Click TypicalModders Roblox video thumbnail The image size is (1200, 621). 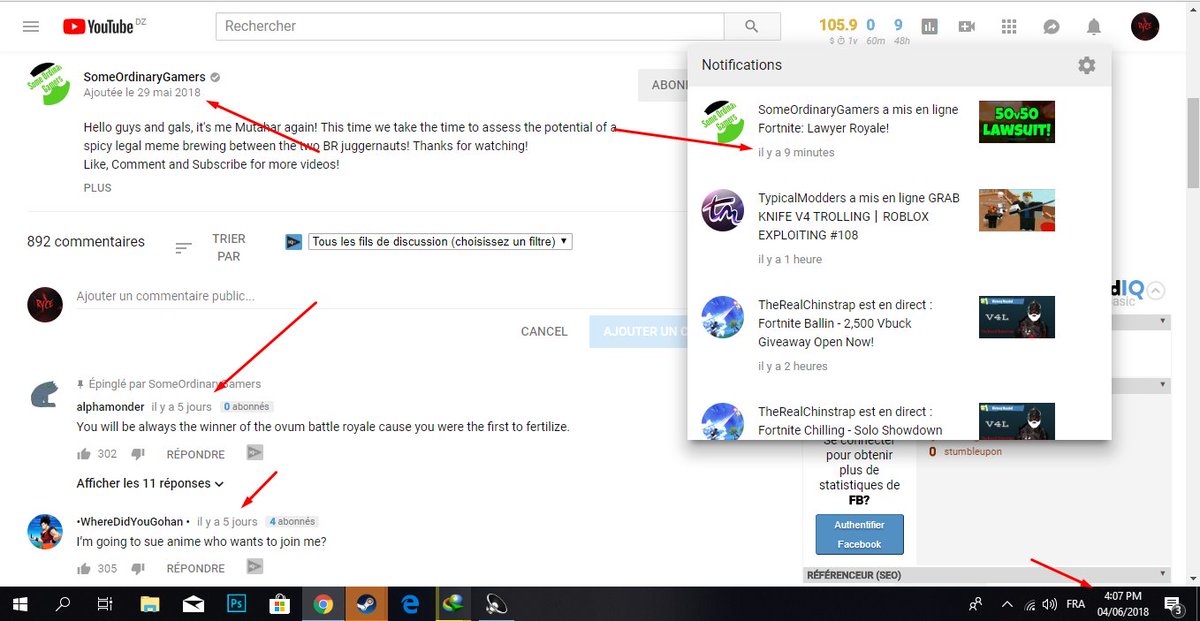point(1017,210)
